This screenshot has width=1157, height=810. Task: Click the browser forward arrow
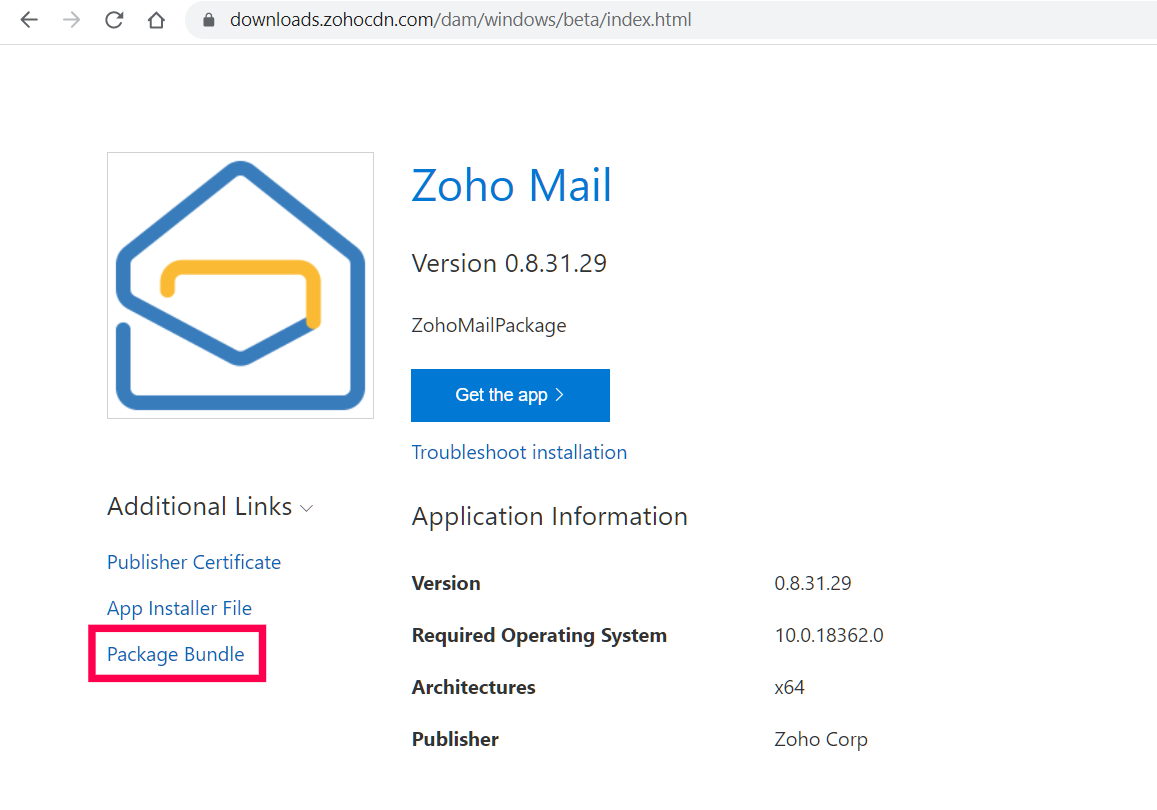point(71,20)
